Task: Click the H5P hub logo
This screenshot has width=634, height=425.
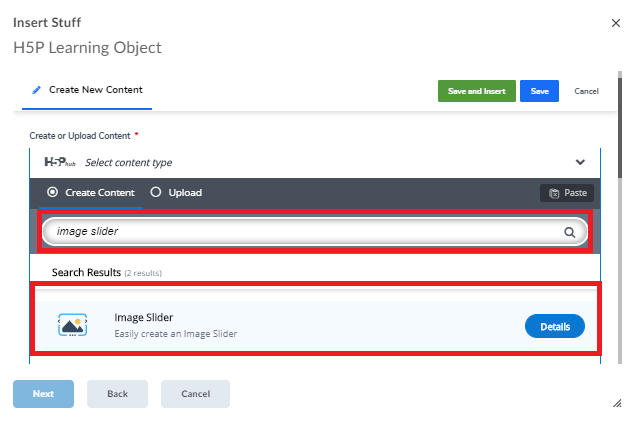Action: coord(60,162)
